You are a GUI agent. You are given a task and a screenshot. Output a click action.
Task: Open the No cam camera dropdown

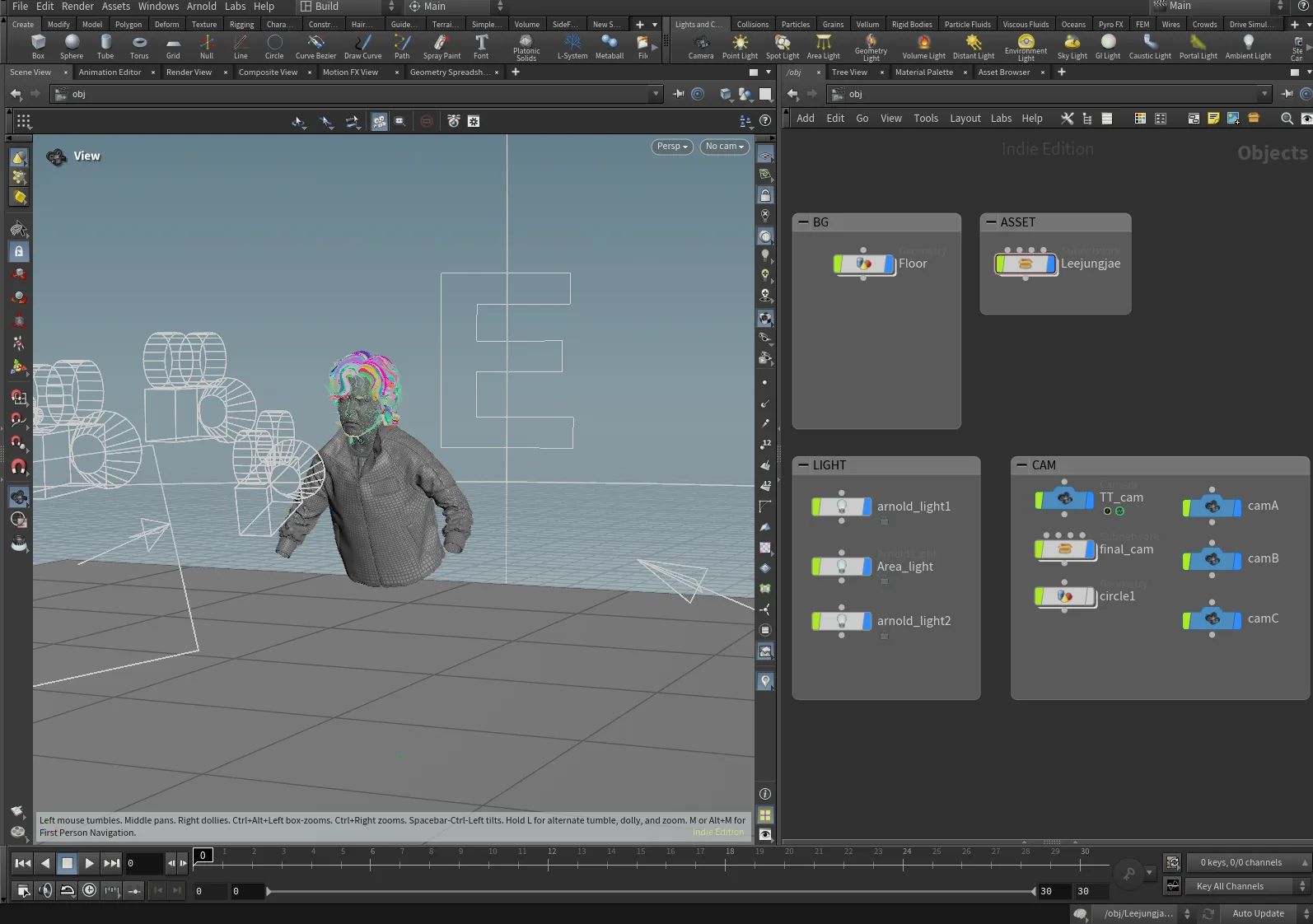(x=724, y=147)
